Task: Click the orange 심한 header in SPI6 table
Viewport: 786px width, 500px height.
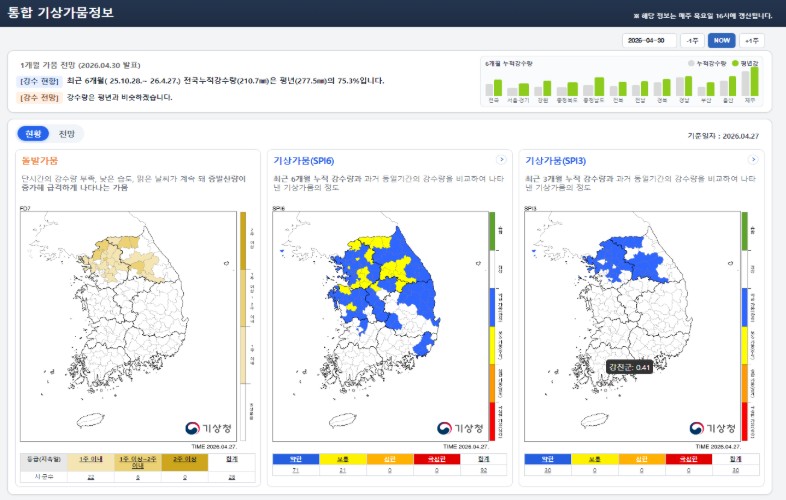Action: click(390, 459)
